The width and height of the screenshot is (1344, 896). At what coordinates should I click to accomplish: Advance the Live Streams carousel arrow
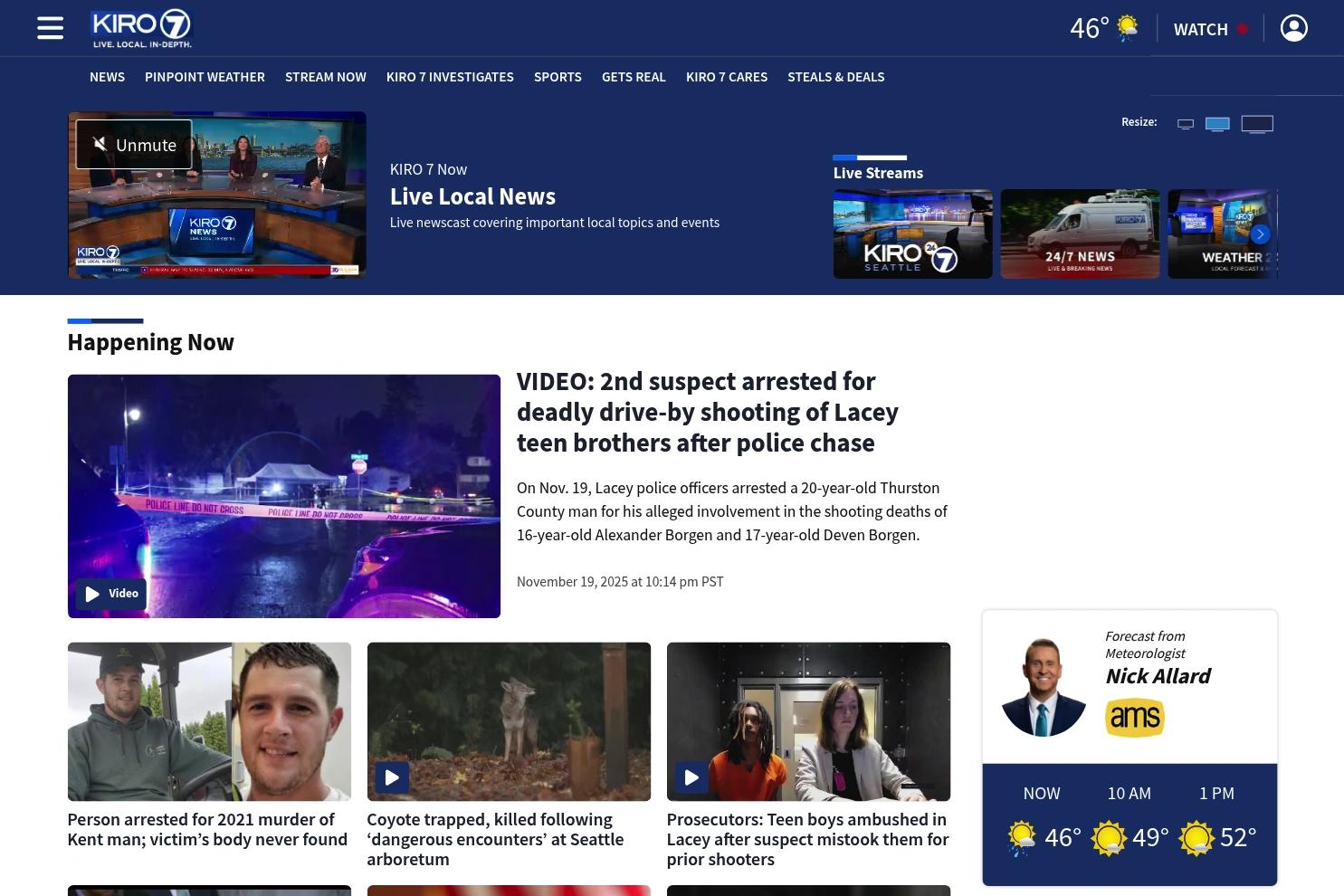click(x=1260, y=234)
